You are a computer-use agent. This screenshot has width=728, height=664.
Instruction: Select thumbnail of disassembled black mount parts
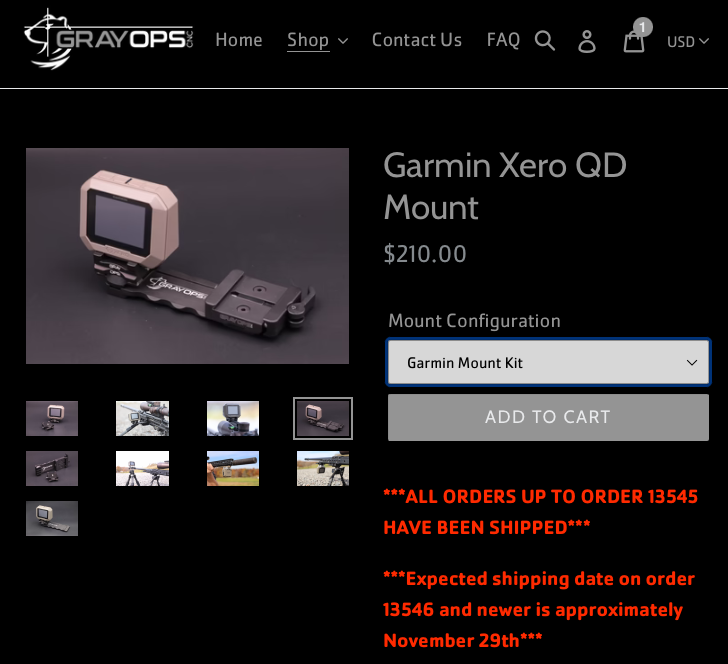52,469
